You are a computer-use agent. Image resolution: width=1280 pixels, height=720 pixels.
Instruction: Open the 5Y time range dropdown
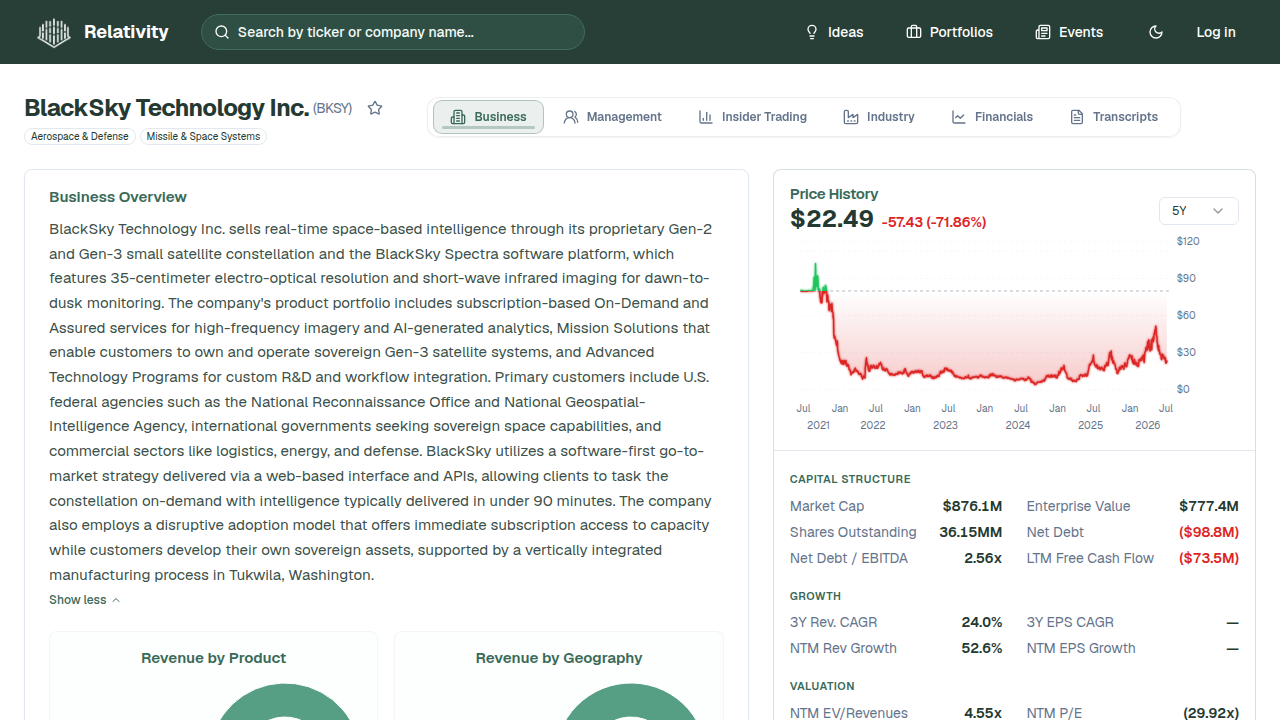click(x=1198, y=211)
